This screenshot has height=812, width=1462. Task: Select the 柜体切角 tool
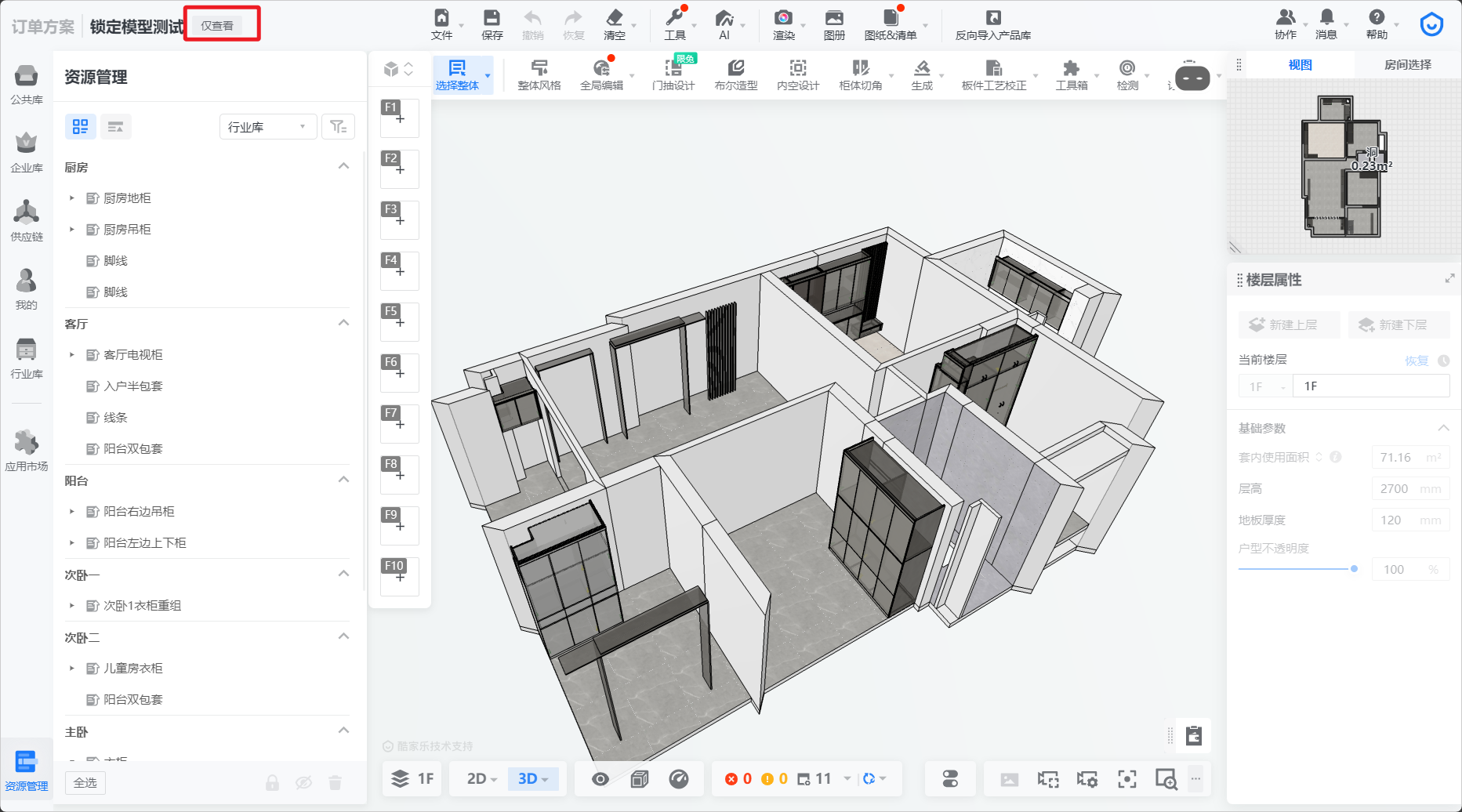(x=860, y=68)
